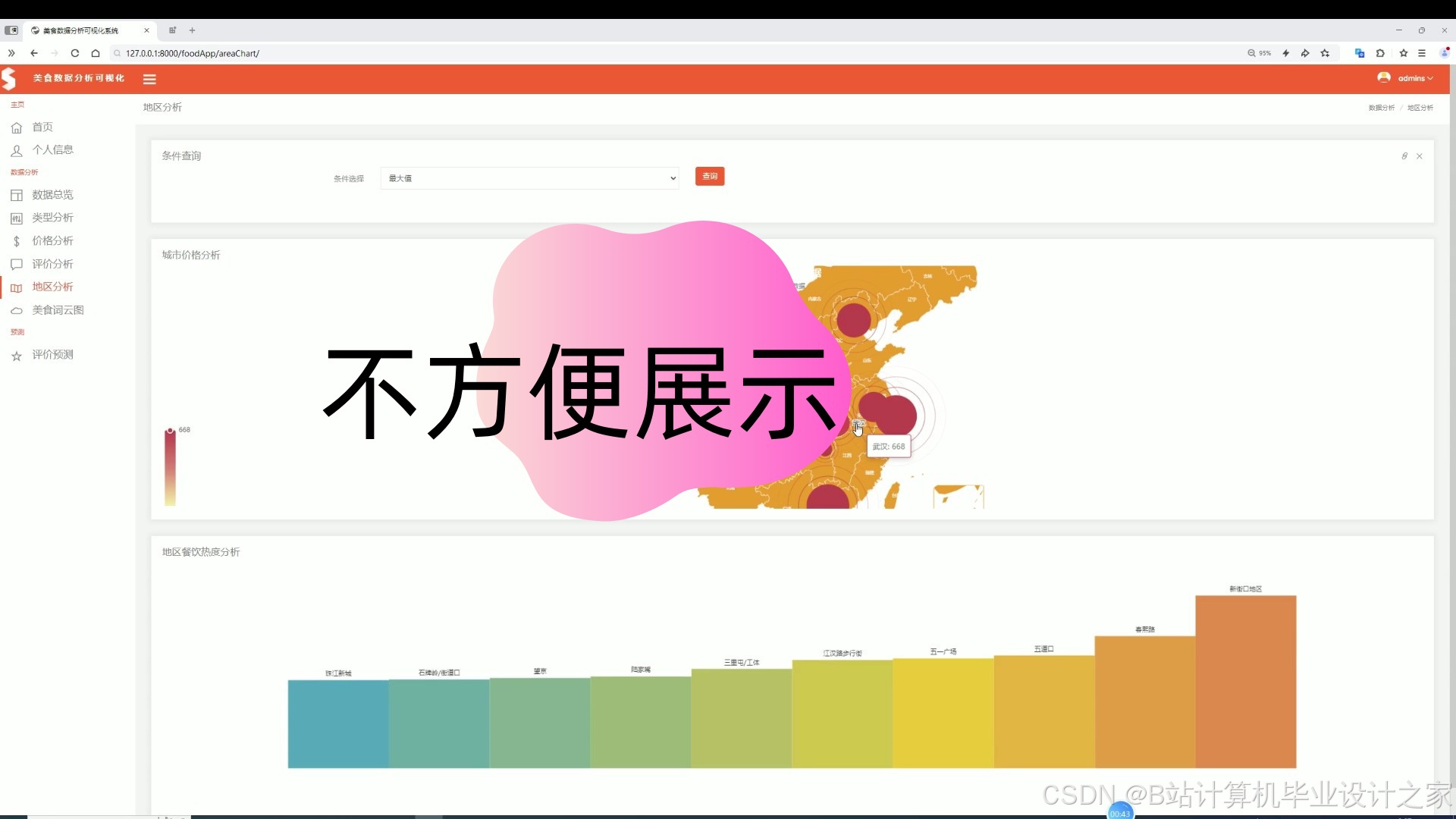Click the 新街口地区 bar
The height and width of the screenshot is (819, 1456).
coord(1246,682)
